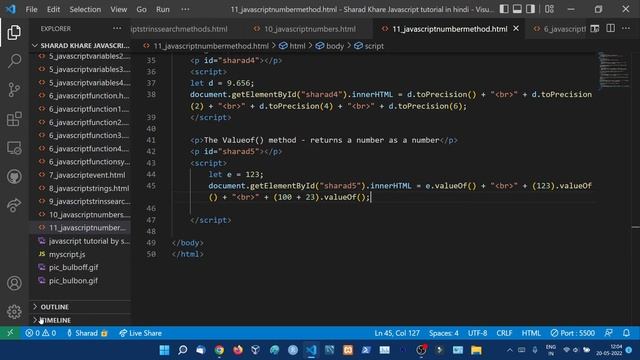Open the Windows Start button
Screen dimensions: 640x360
164,350
